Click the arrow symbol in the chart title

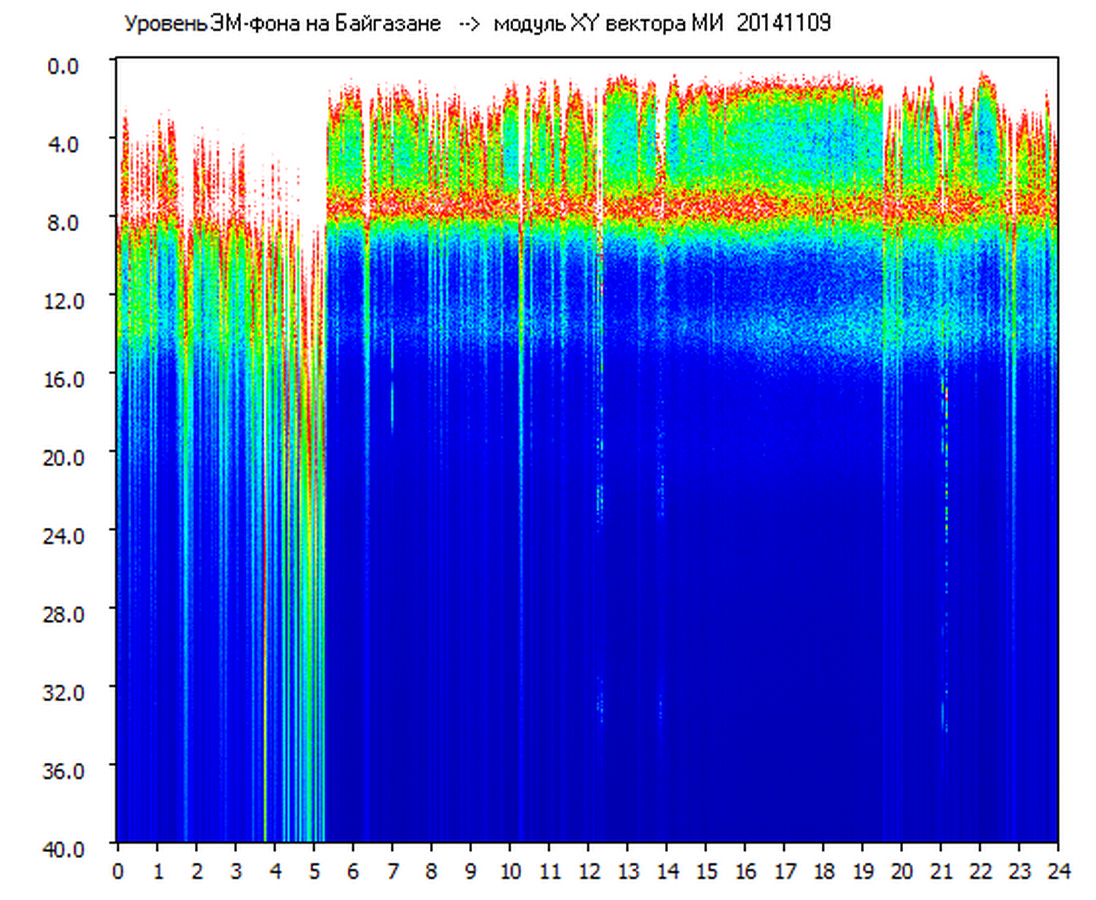tap(469, 24)
